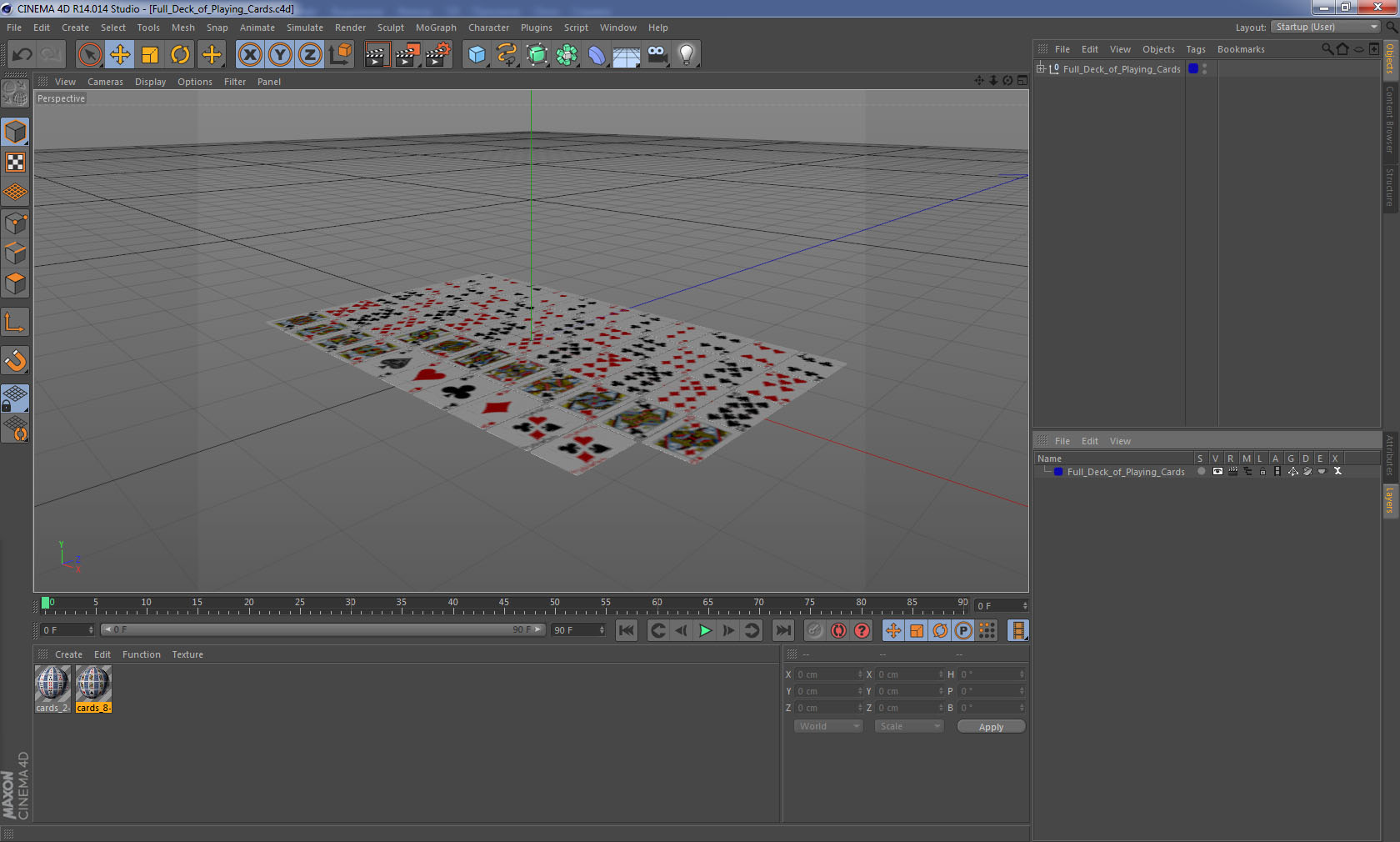The width and height of the screenshot is (1400, 842).
Task: Render to Picture Viewer
Action: click(407, 55)
